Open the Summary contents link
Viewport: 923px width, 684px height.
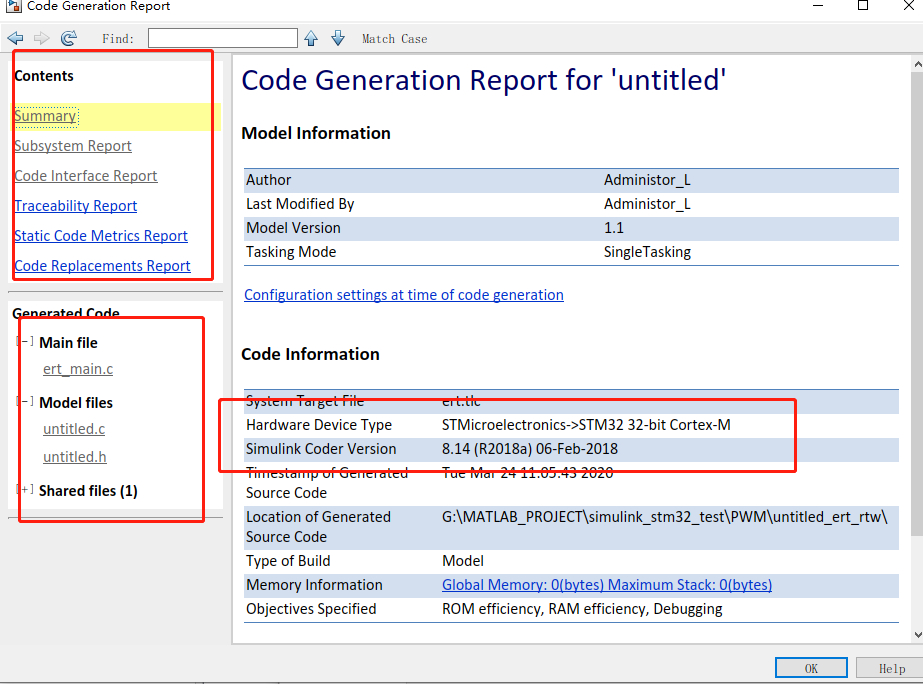click(45, 116)
